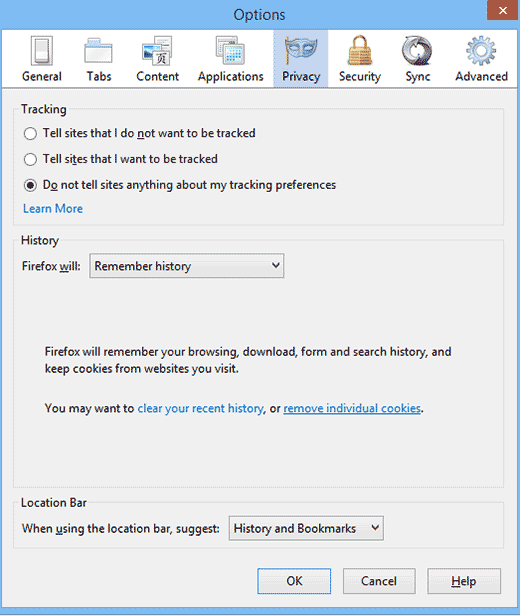Open the Content pane icon
Screen dimensions: 520x616
[x=157, y=51]
